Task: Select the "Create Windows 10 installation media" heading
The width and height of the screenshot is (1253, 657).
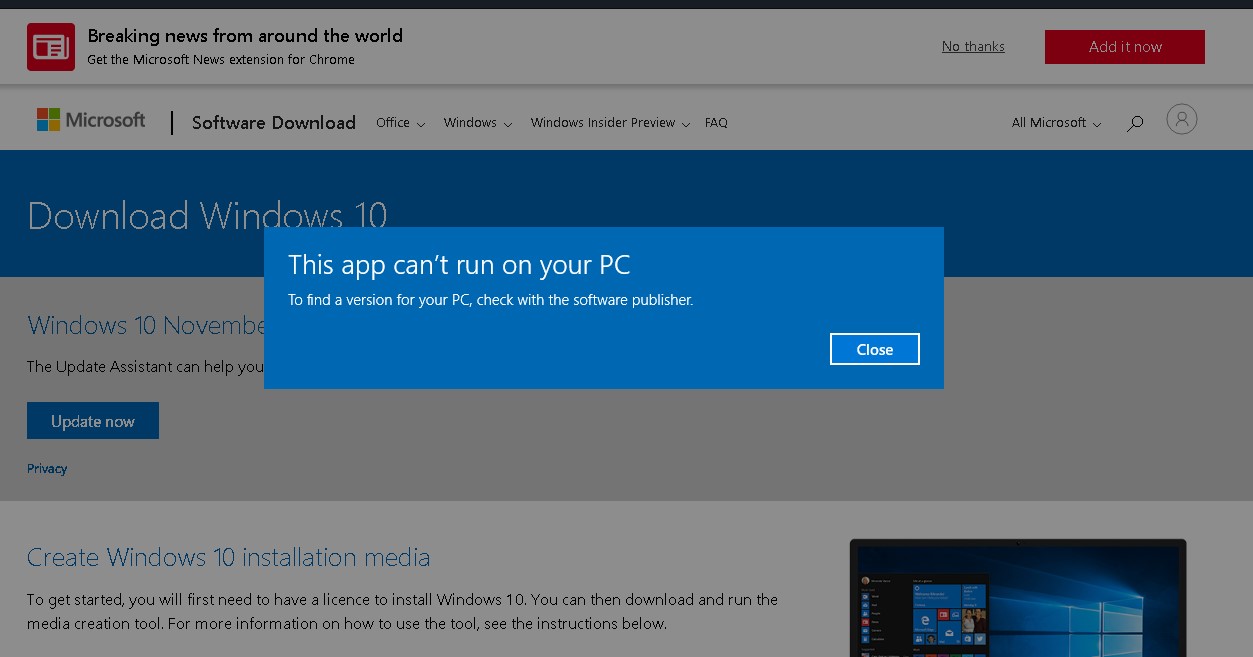Action: coord(229,557)
